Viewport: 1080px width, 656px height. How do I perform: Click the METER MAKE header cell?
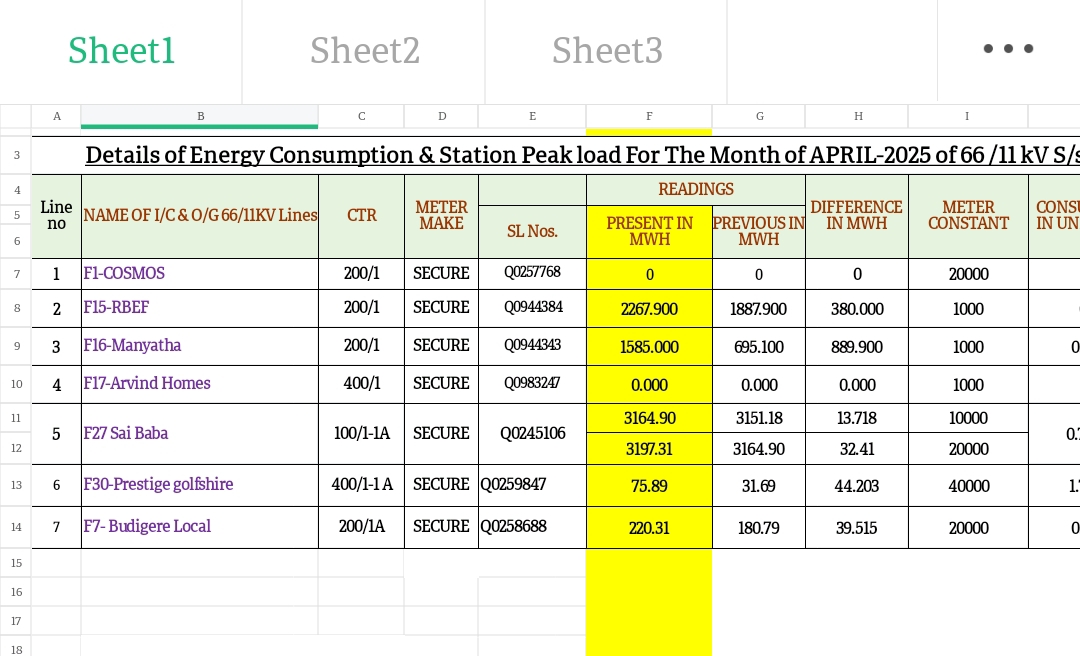(442, 216)
